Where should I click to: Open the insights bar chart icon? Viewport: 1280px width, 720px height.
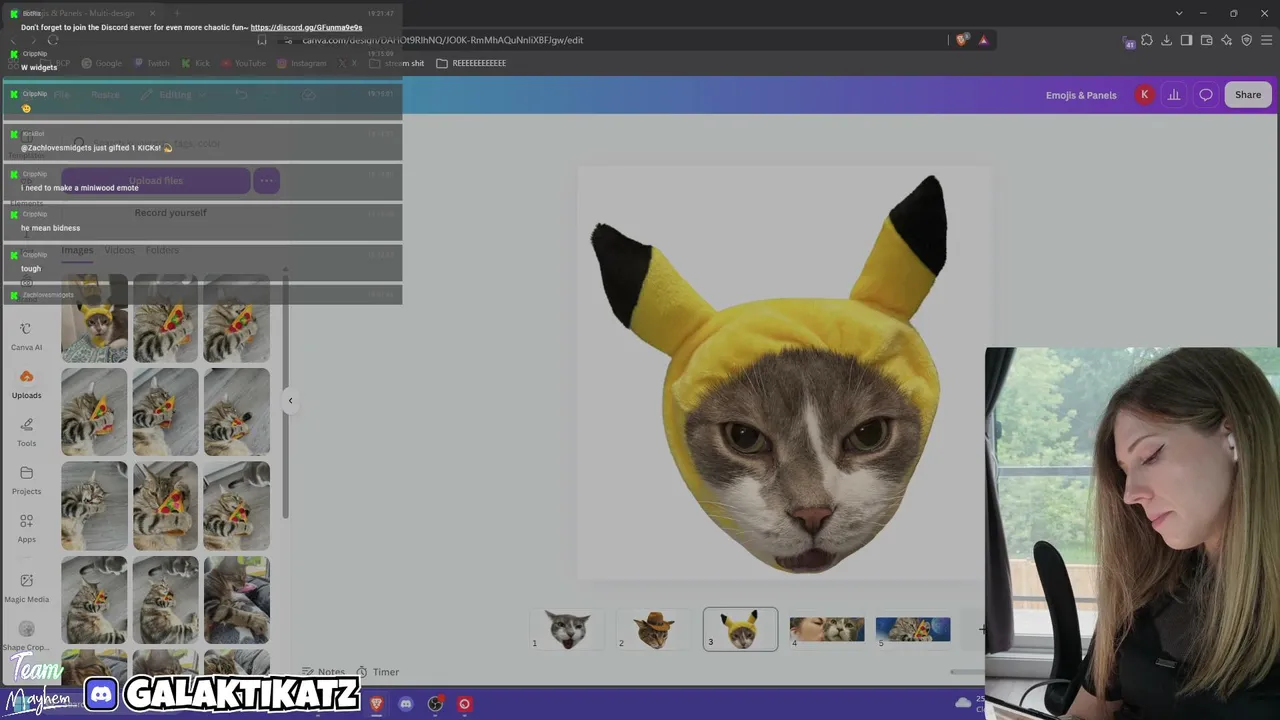1174,95
